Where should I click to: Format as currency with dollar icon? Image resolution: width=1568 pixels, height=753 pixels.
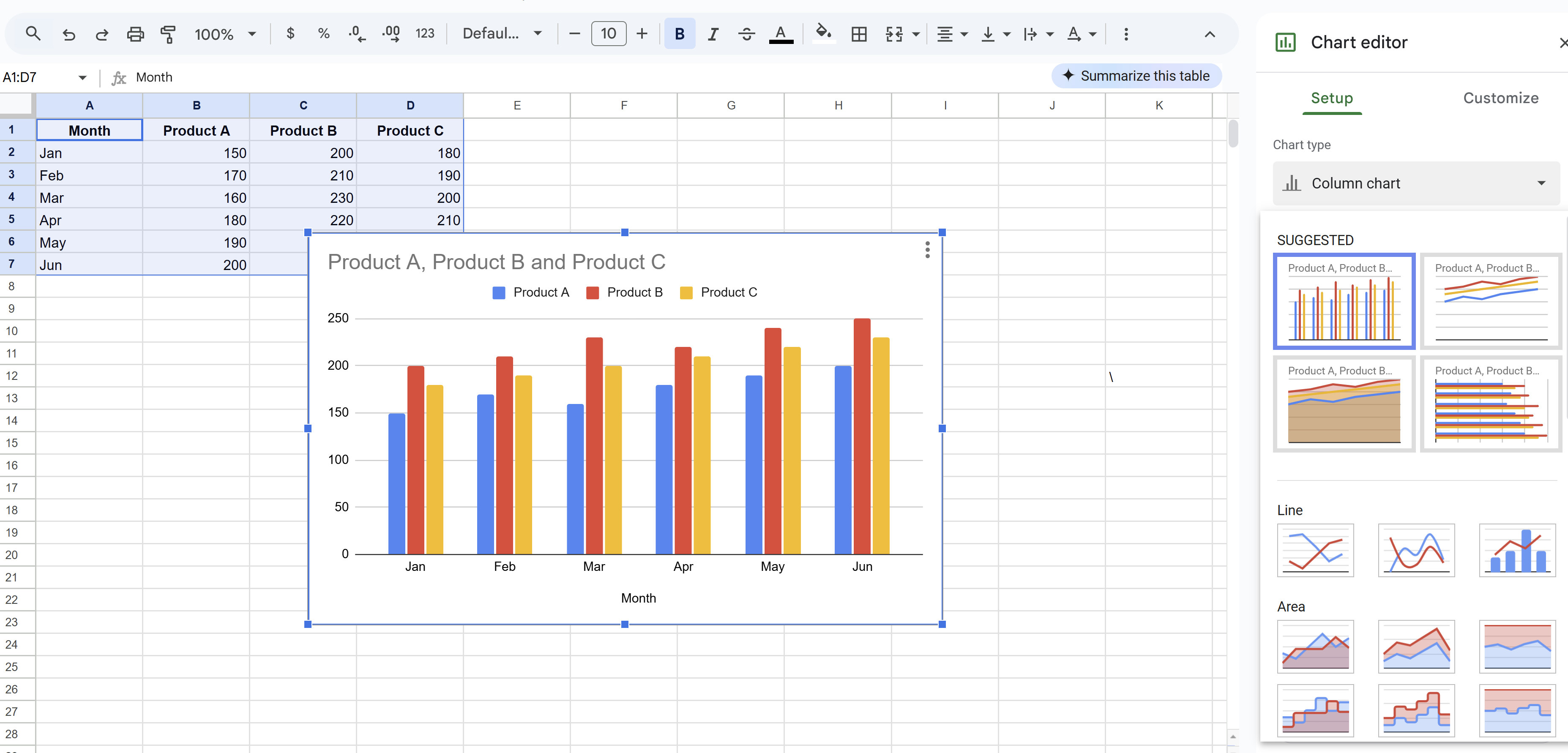pos(290,33)
